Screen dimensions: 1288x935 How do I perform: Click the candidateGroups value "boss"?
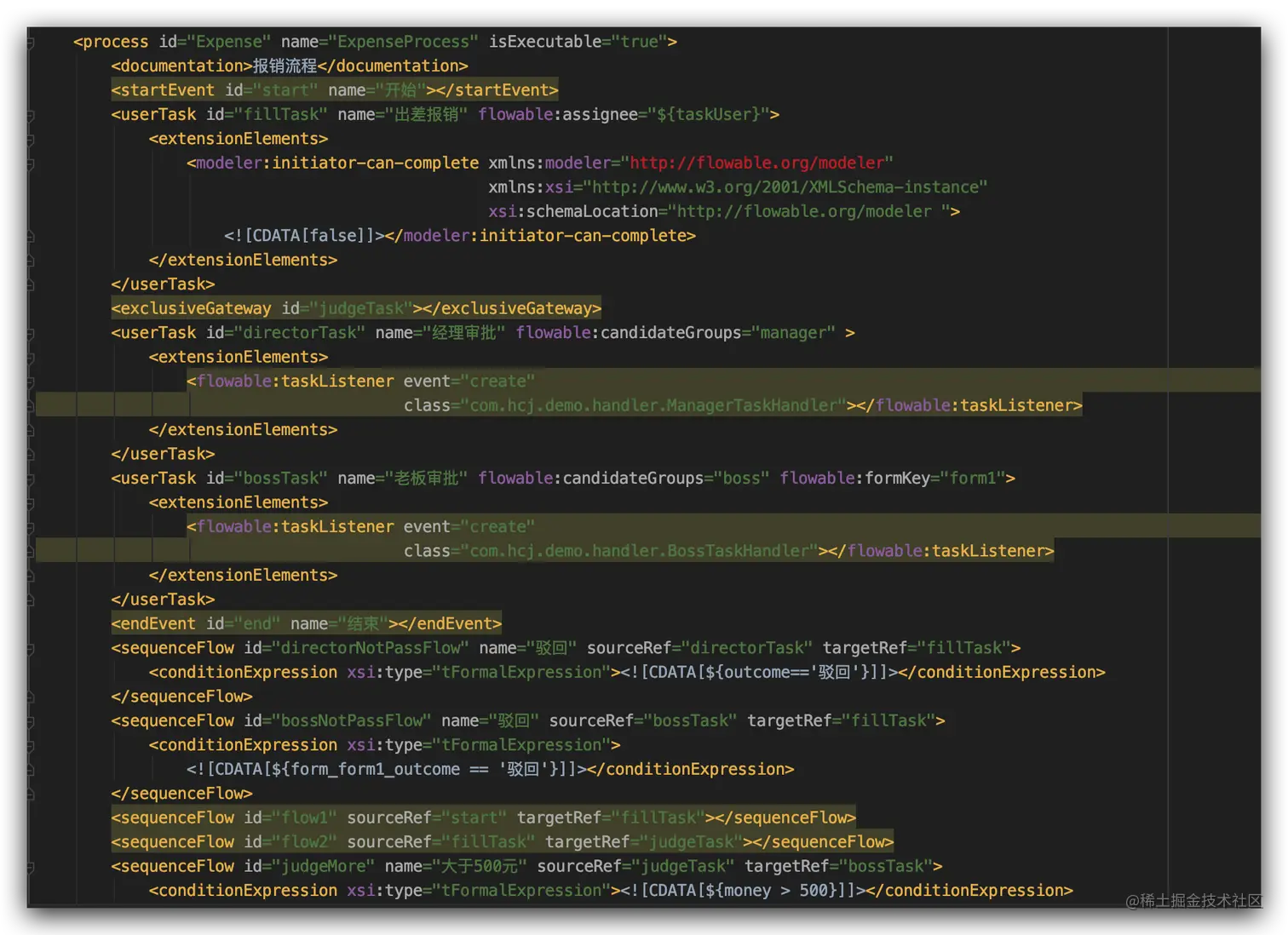741,479
